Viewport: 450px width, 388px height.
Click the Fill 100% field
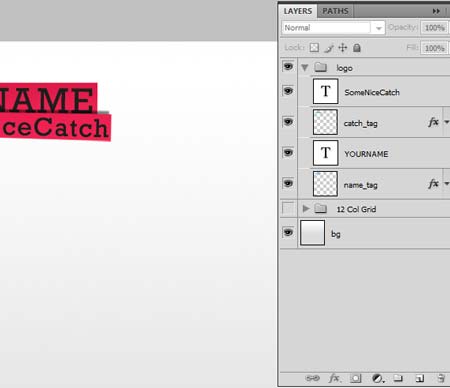click(435, 48)
